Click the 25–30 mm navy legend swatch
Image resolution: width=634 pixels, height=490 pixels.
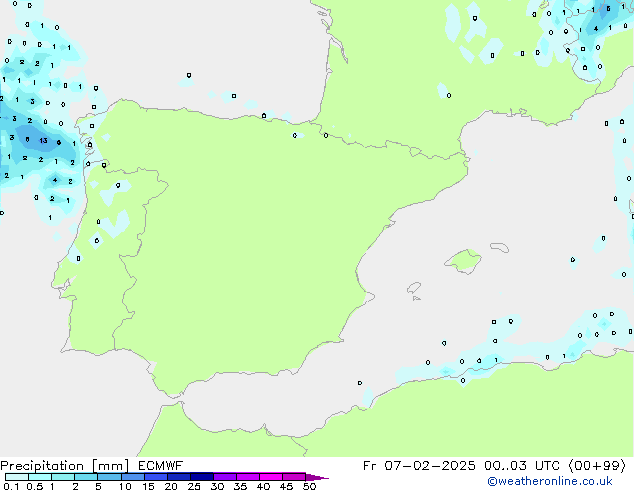[201, 477]
